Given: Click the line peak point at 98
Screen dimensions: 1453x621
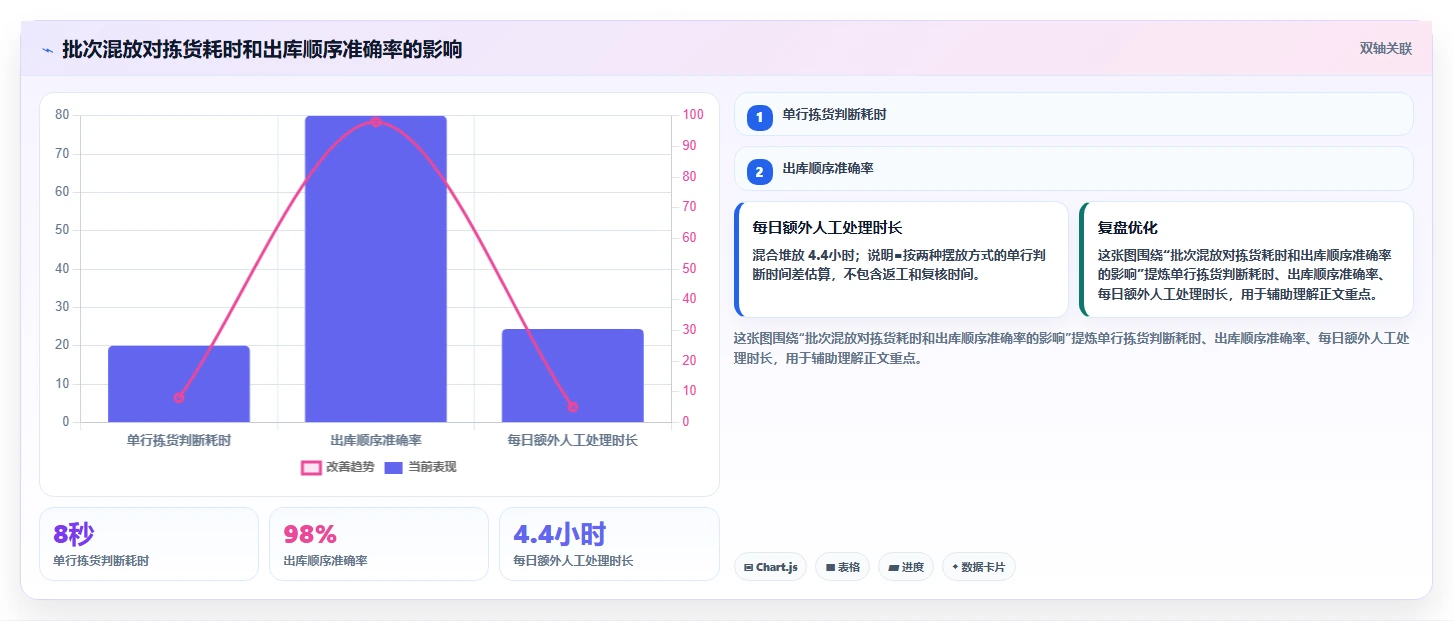Looking at the screenshot, I should click(376, 122).
